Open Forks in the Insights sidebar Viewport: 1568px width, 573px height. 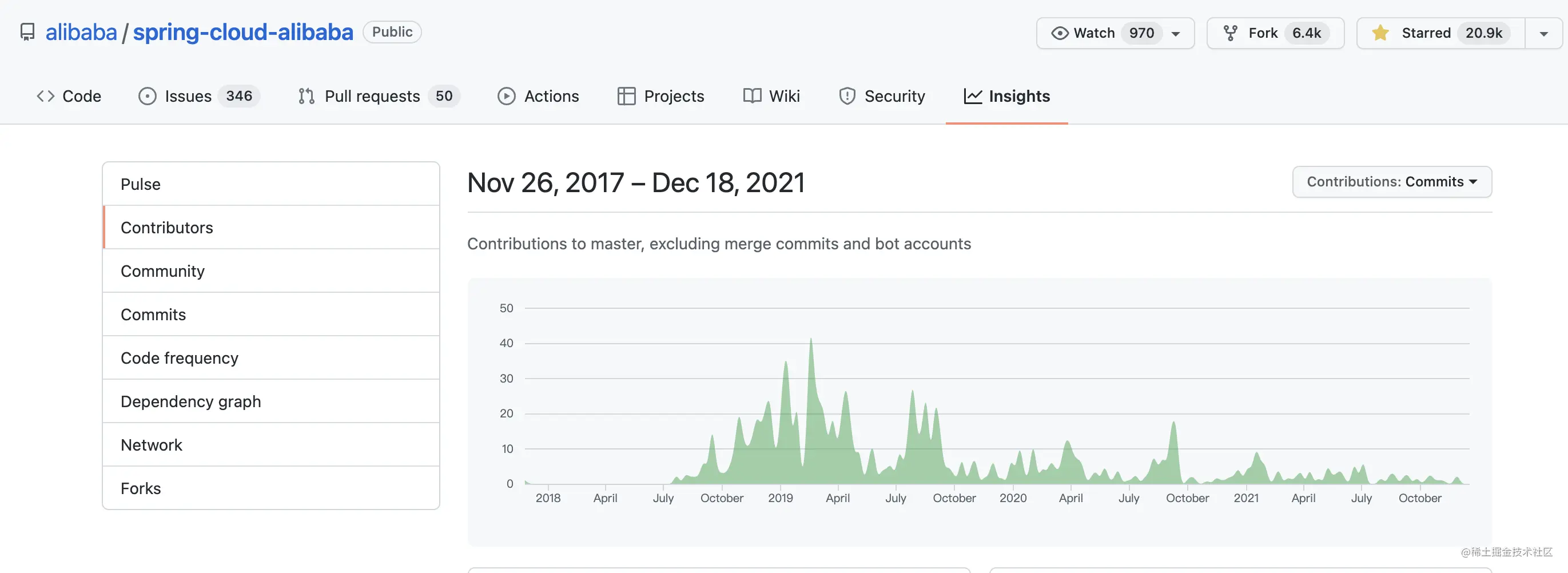click(x=271, y=488)
